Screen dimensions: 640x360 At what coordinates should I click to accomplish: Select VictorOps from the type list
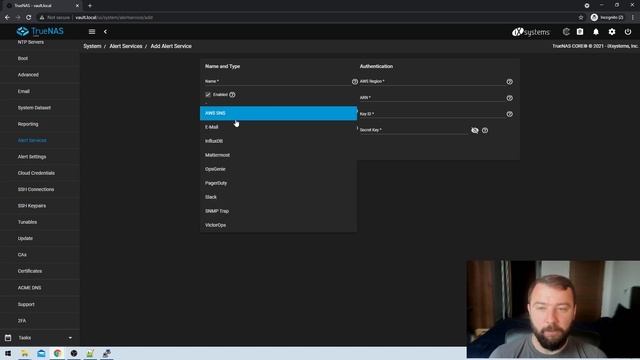[278, 225]
